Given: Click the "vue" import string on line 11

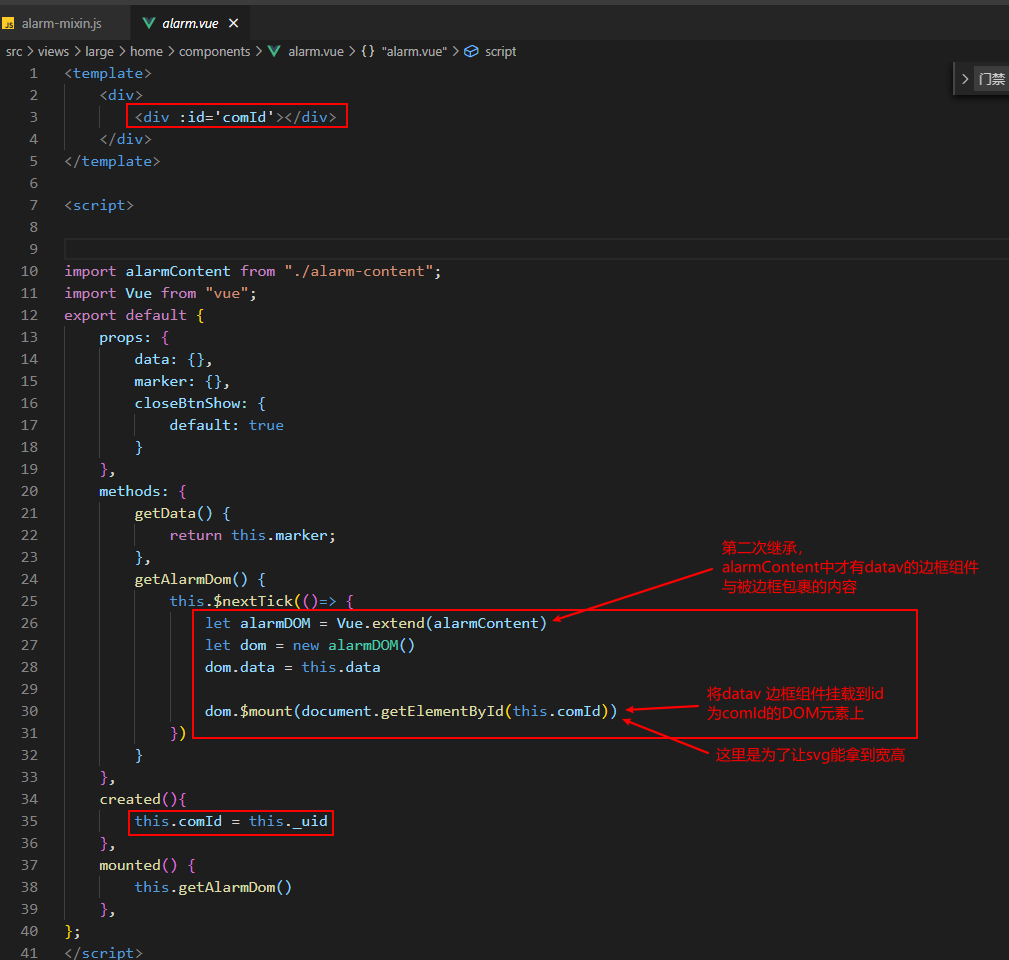Looking at the screenshot, I should click(227, 293).
